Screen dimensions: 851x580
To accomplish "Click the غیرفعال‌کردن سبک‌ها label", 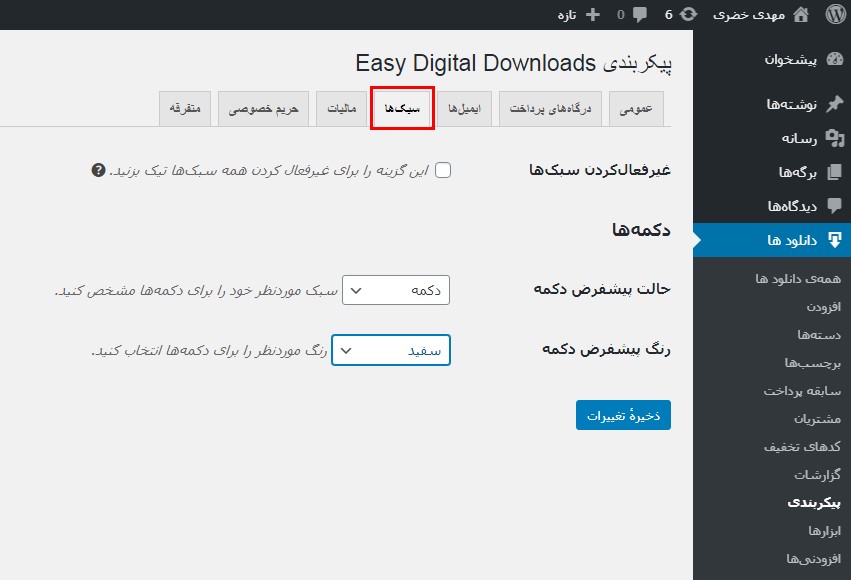I will pyautogui.click(x=600, y=170).
